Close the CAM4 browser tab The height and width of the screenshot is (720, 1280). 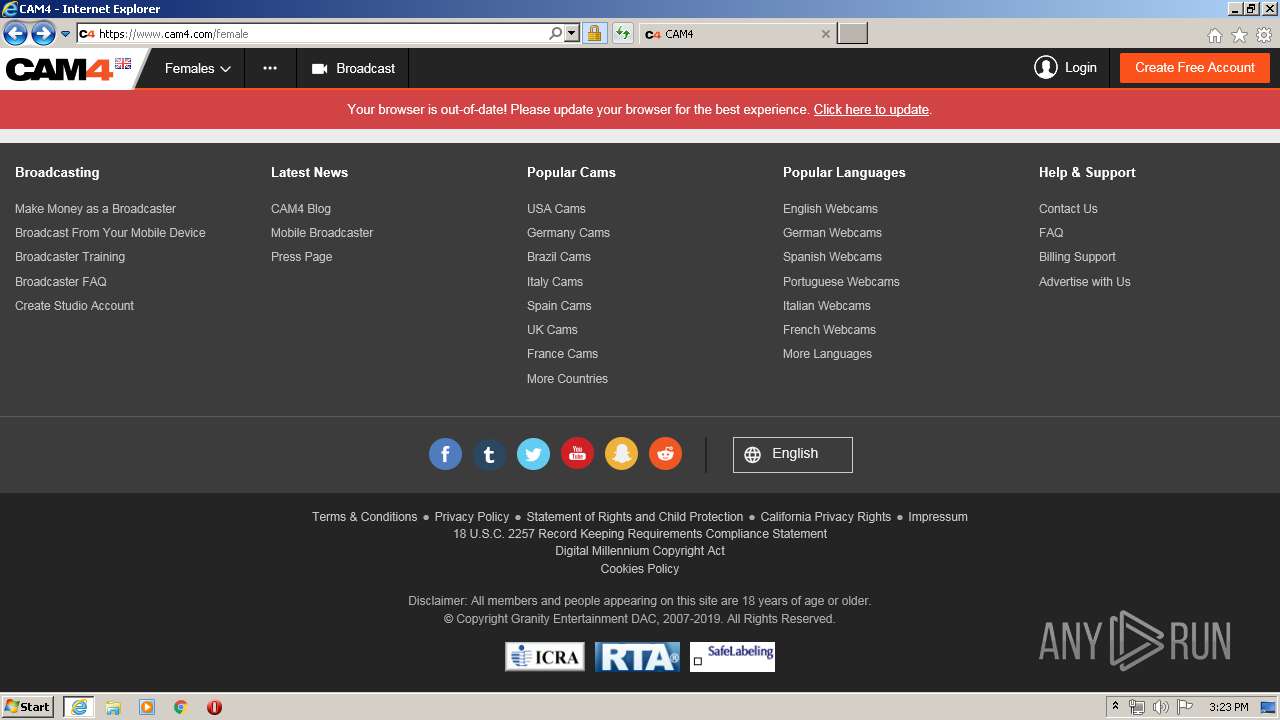click(825, 34)
